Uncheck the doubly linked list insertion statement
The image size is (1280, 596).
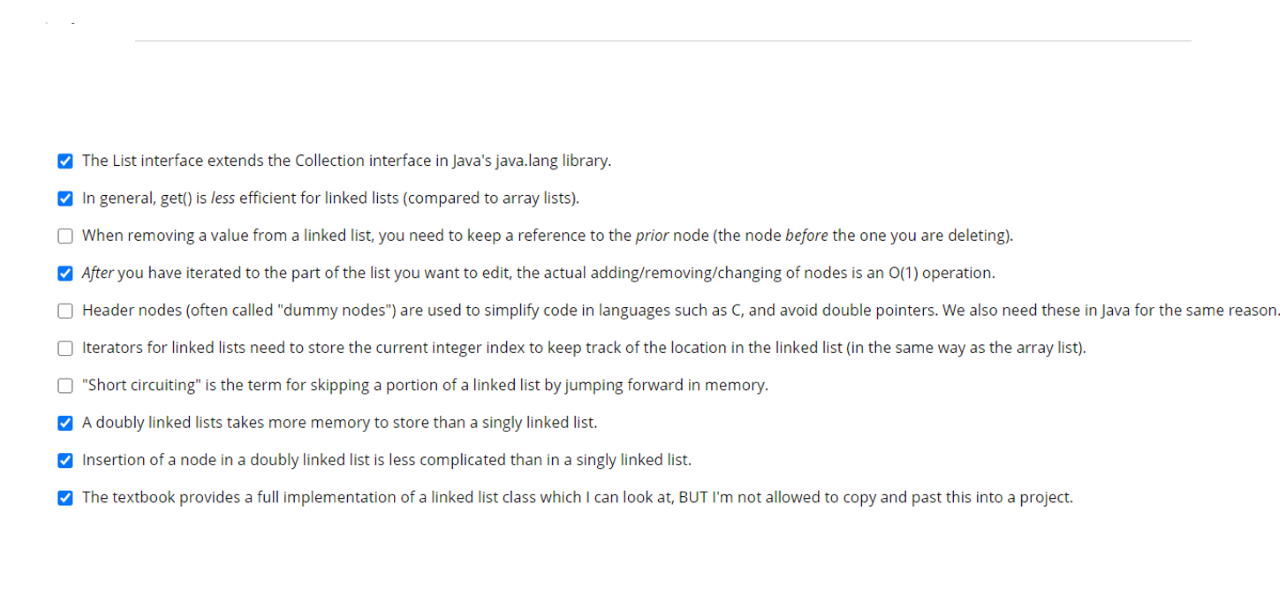coord(65,459)
